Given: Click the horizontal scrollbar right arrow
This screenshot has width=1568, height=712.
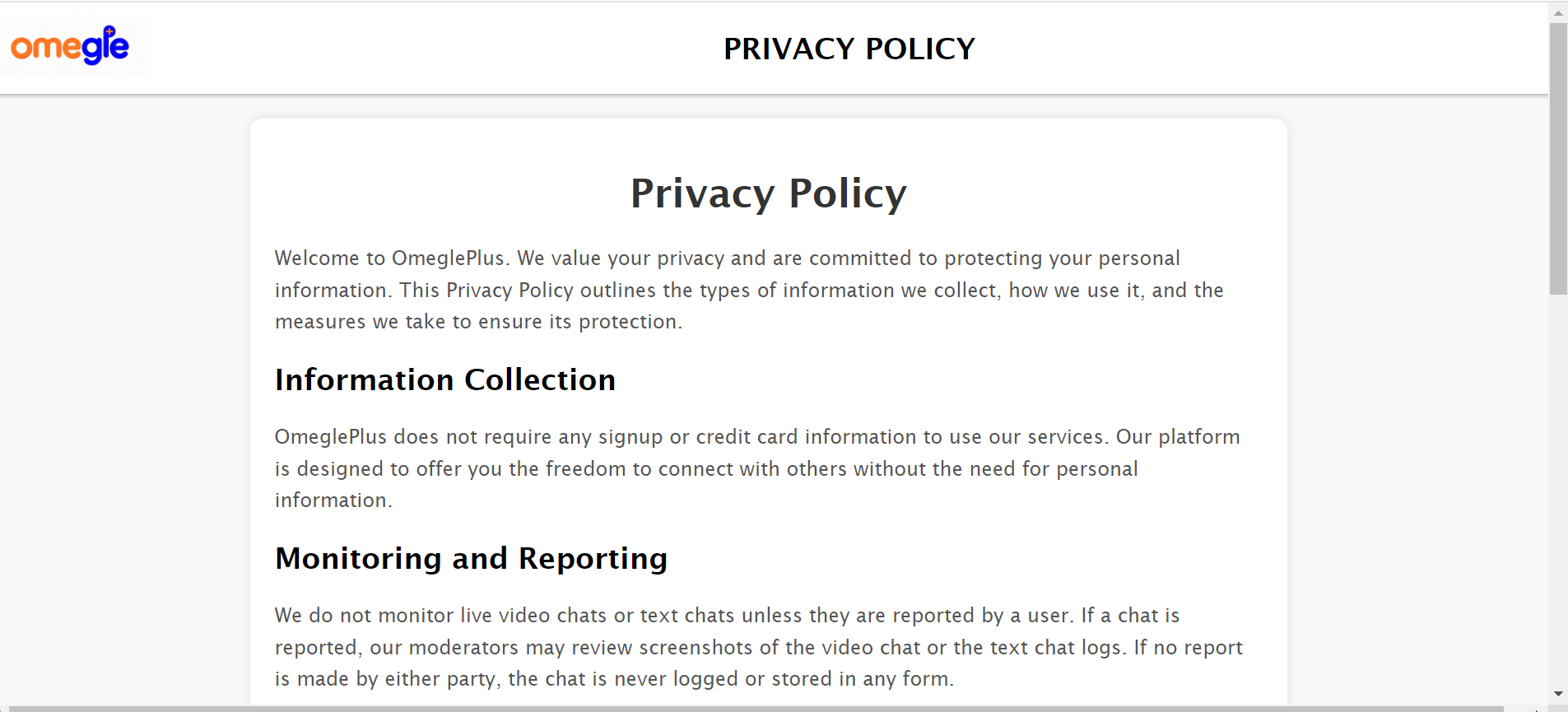Looking at the screenshot, I should (1538, 709).
